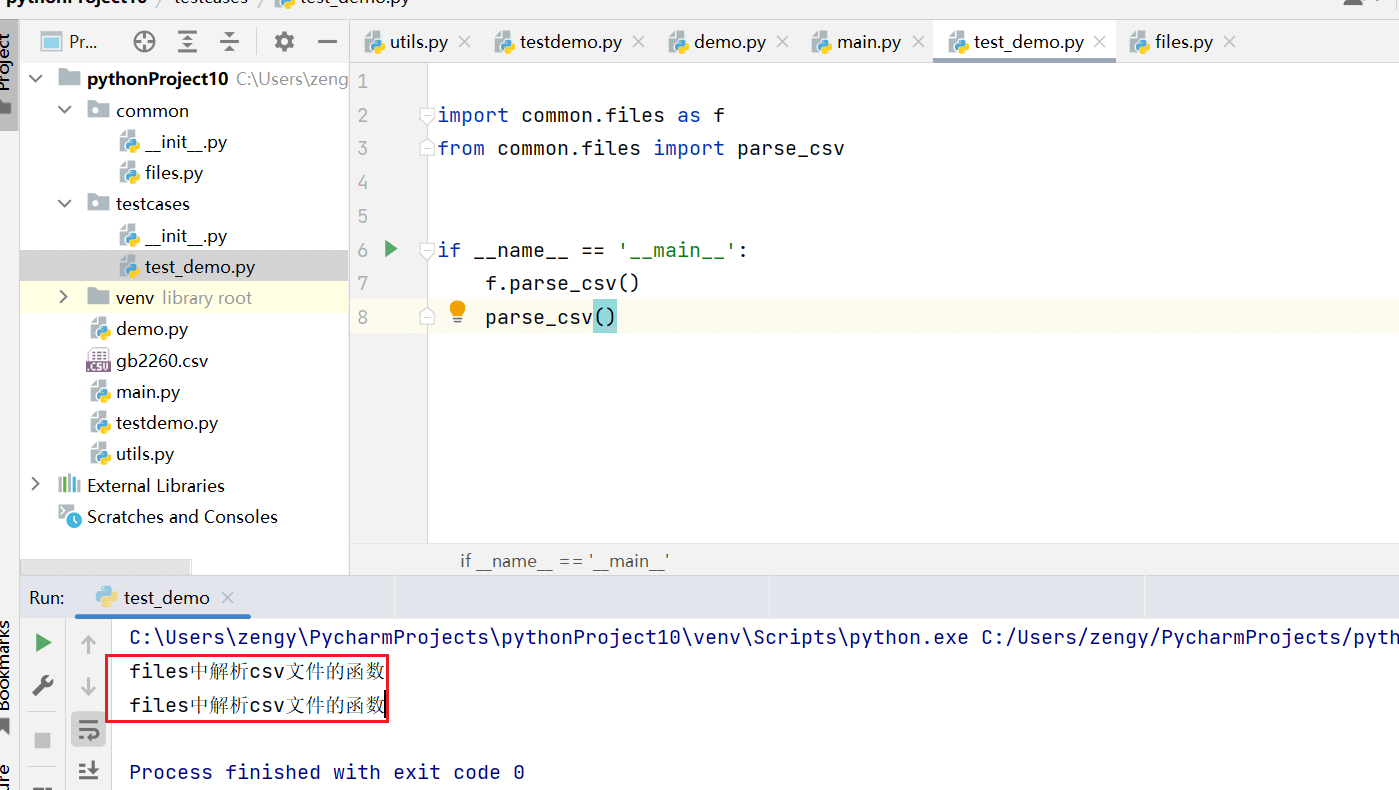This screenshot has width=1399, height=790.
Task: Click the Collapse All icon in Project toolbar
Action: tap(229, 41)
